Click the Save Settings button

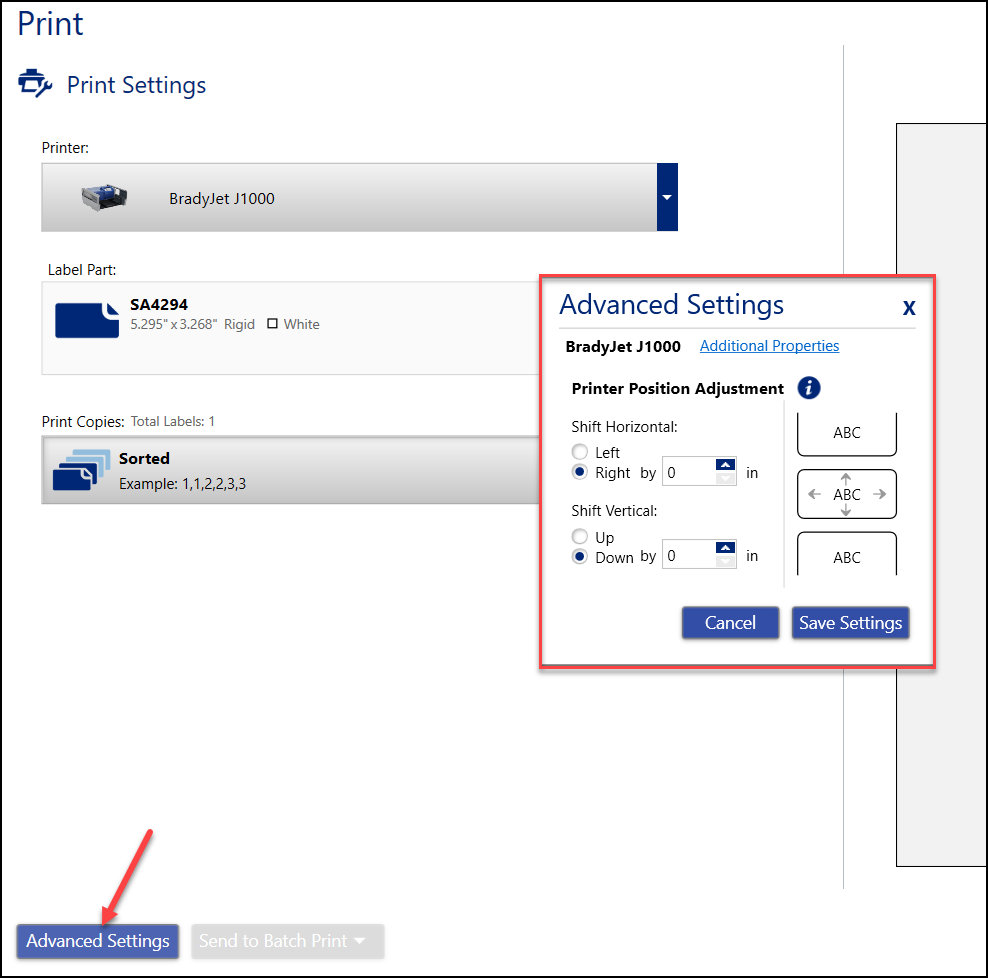(850, 623)
